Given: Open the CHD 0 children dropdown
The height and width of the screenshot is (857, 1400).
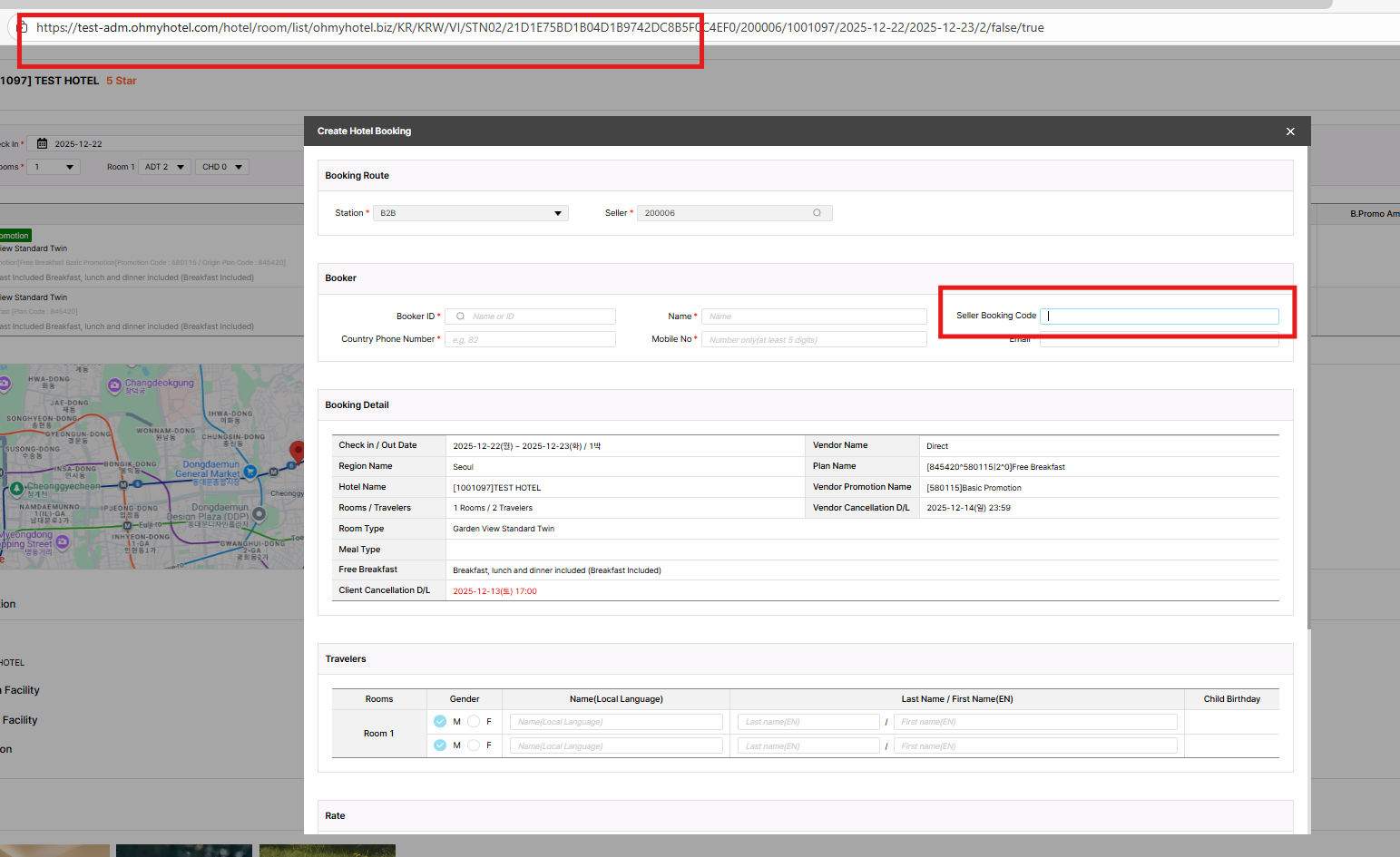Looking at the screenshot, I should tap(222, 167).
